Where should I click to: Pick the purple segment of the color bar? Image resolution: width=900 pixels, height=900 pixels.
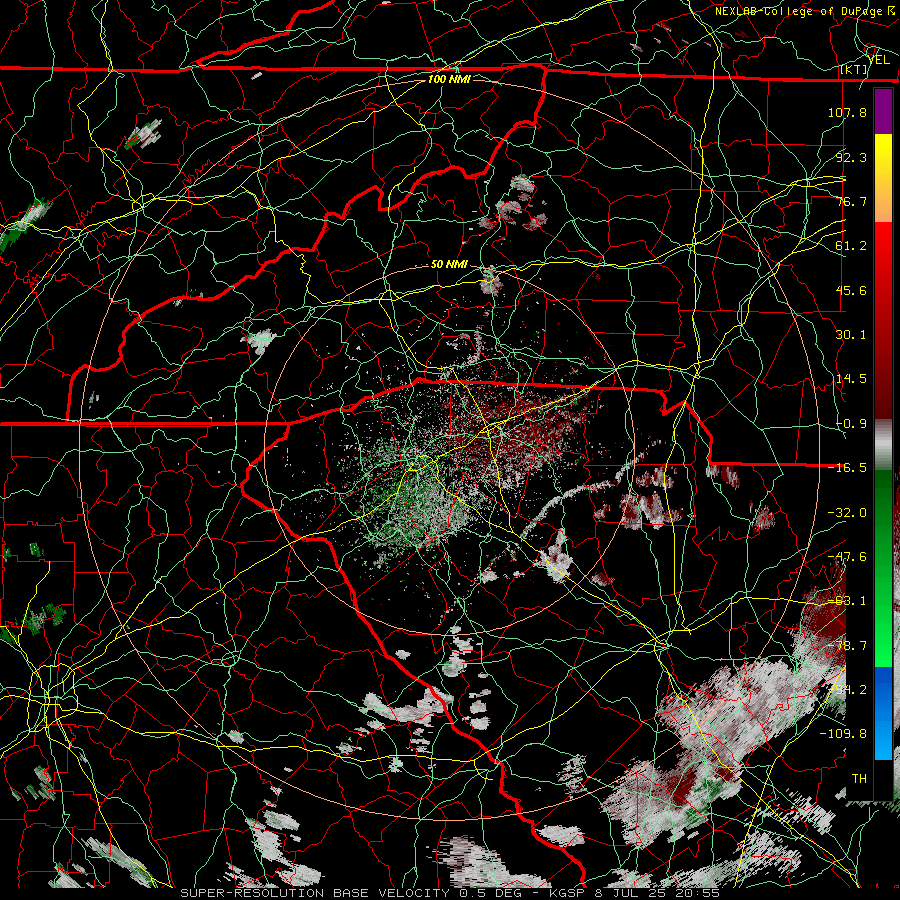(x=883, y=111)
